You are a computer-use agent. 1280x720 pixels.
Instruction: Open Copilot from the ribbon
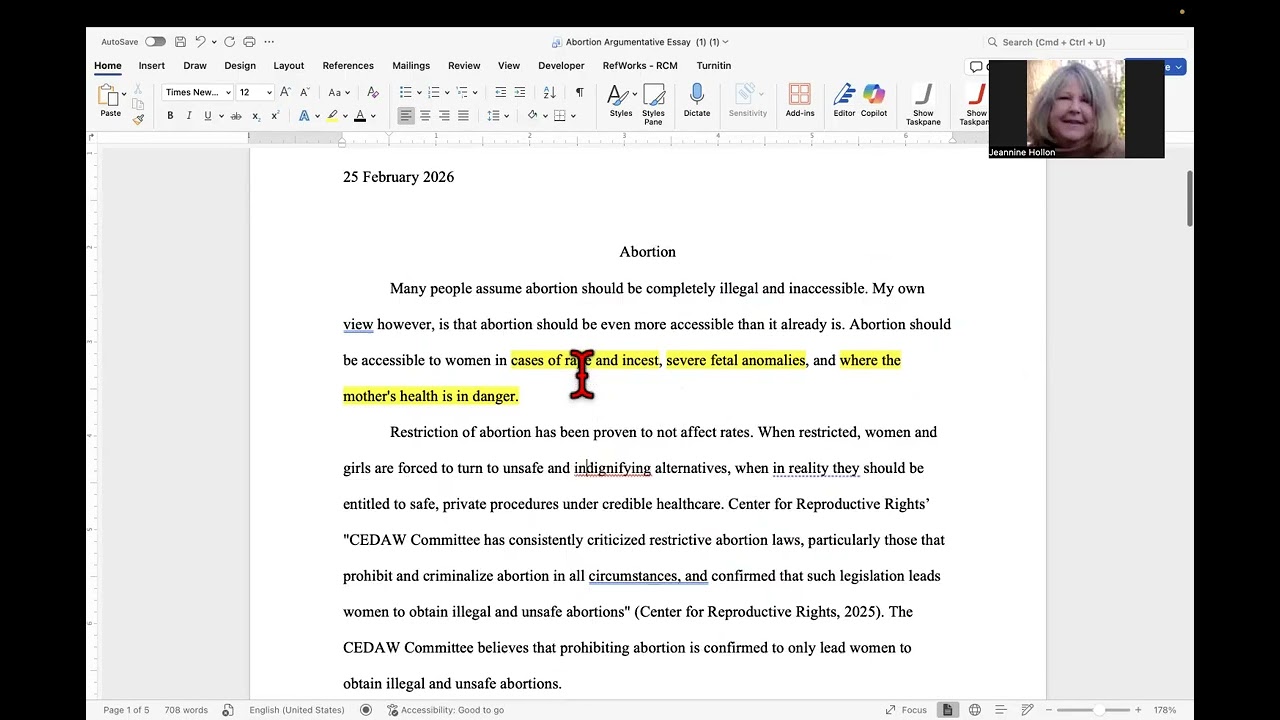(x=874, y=100)
